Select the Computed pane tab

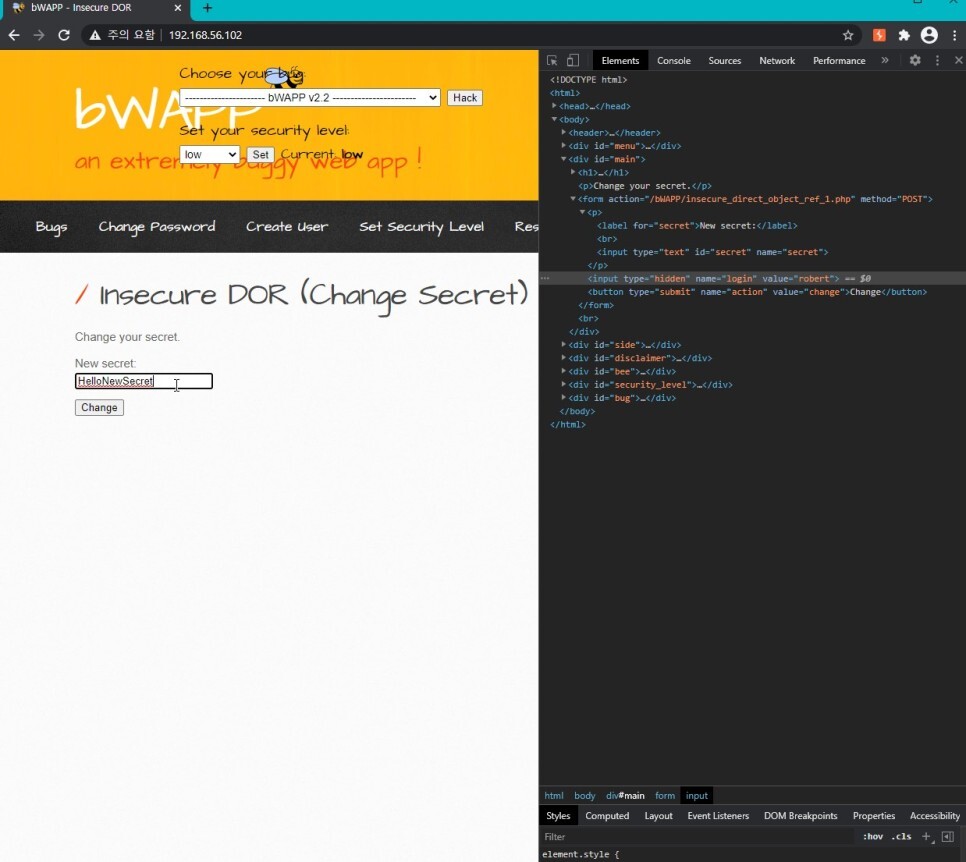point(607,816)
